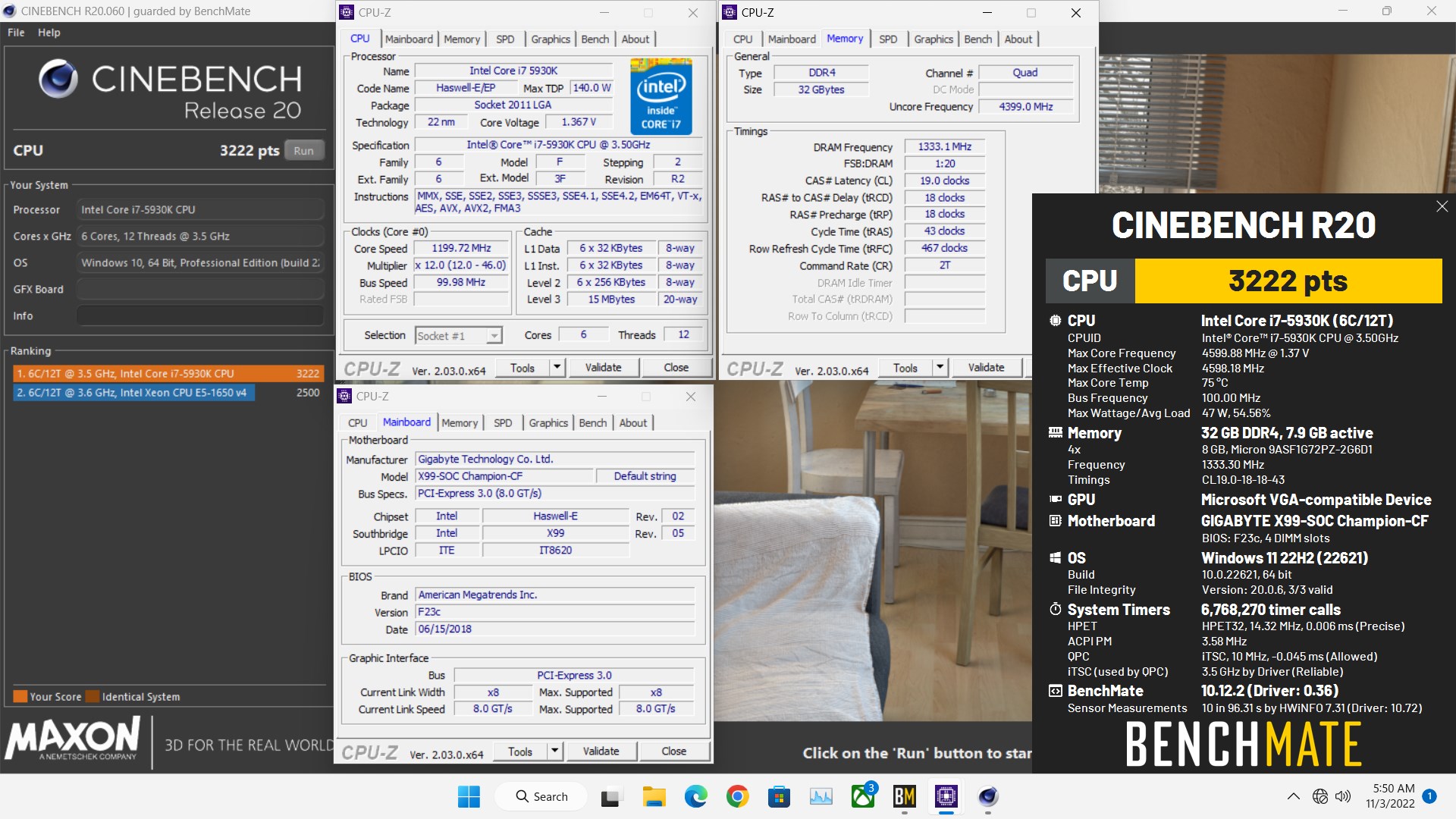Expand Socket #1 selection dropdown
The image size is (1456, 819).
pyautogui.click(x=494, y=336)
